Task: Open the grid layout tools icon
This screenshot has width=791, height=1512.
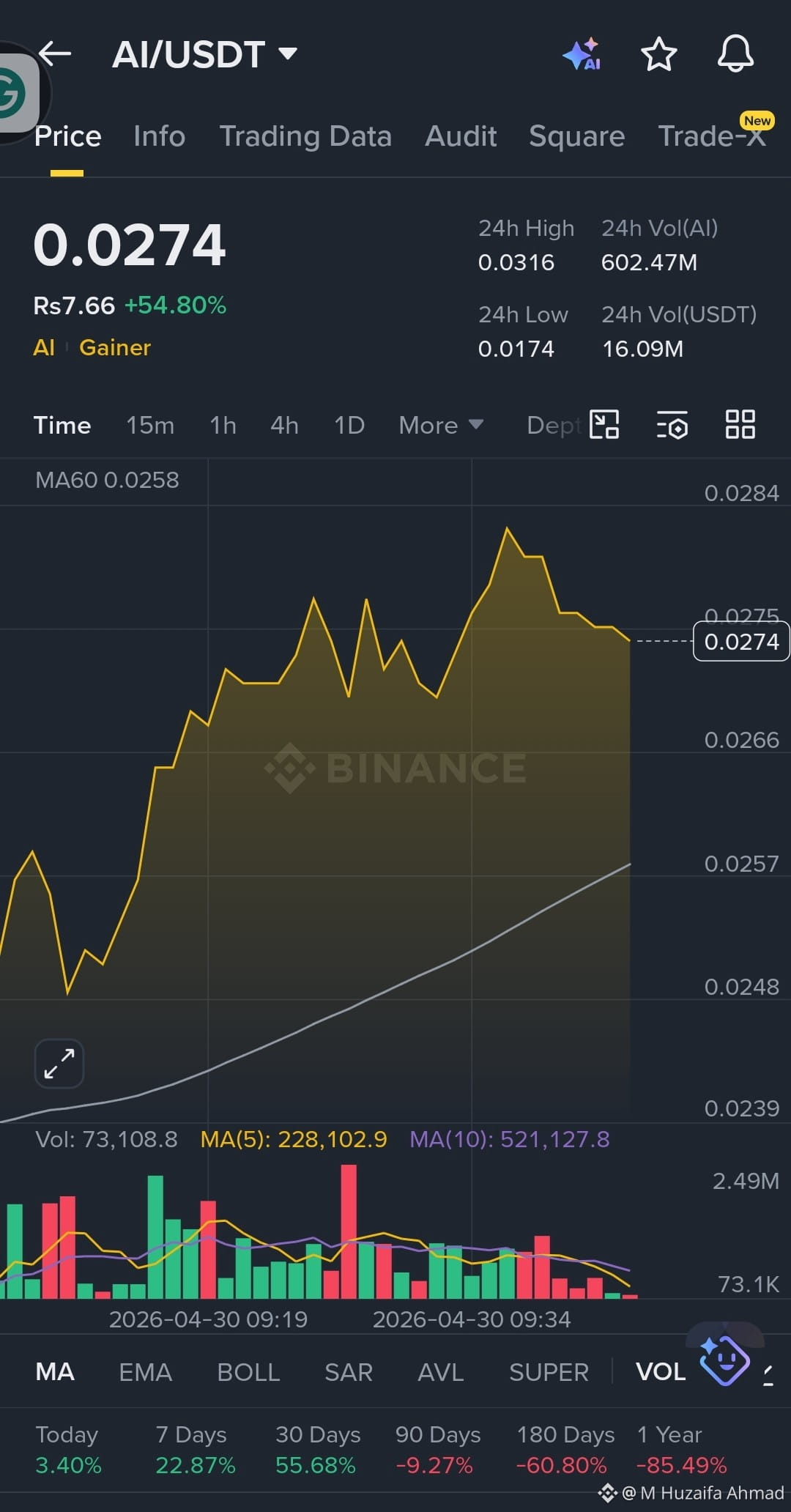Action: tap(740, 424)
